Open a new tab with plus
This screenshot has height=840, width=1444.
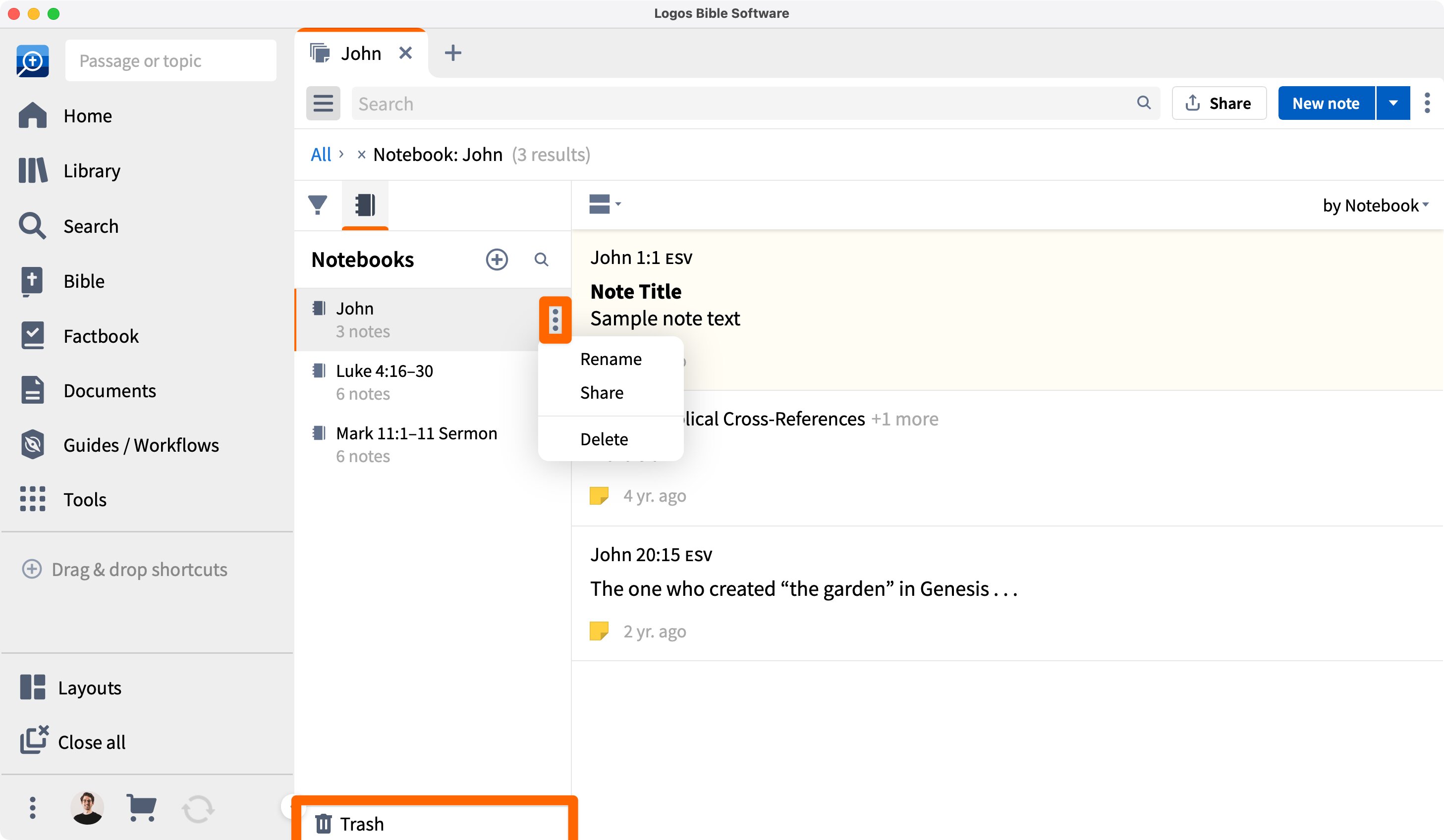[x=453, y=53]
